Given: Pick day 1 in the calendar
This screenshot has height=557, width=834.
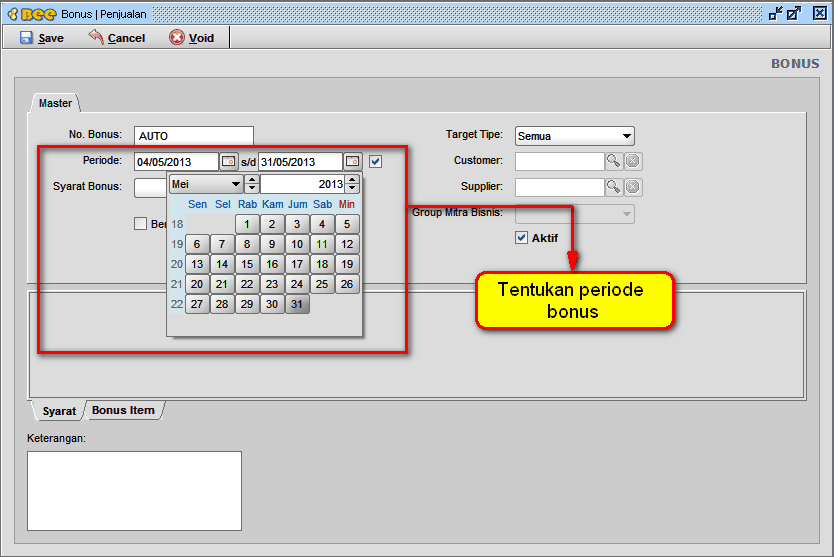Looking at the screenshot, I should [x=247, y=224].
